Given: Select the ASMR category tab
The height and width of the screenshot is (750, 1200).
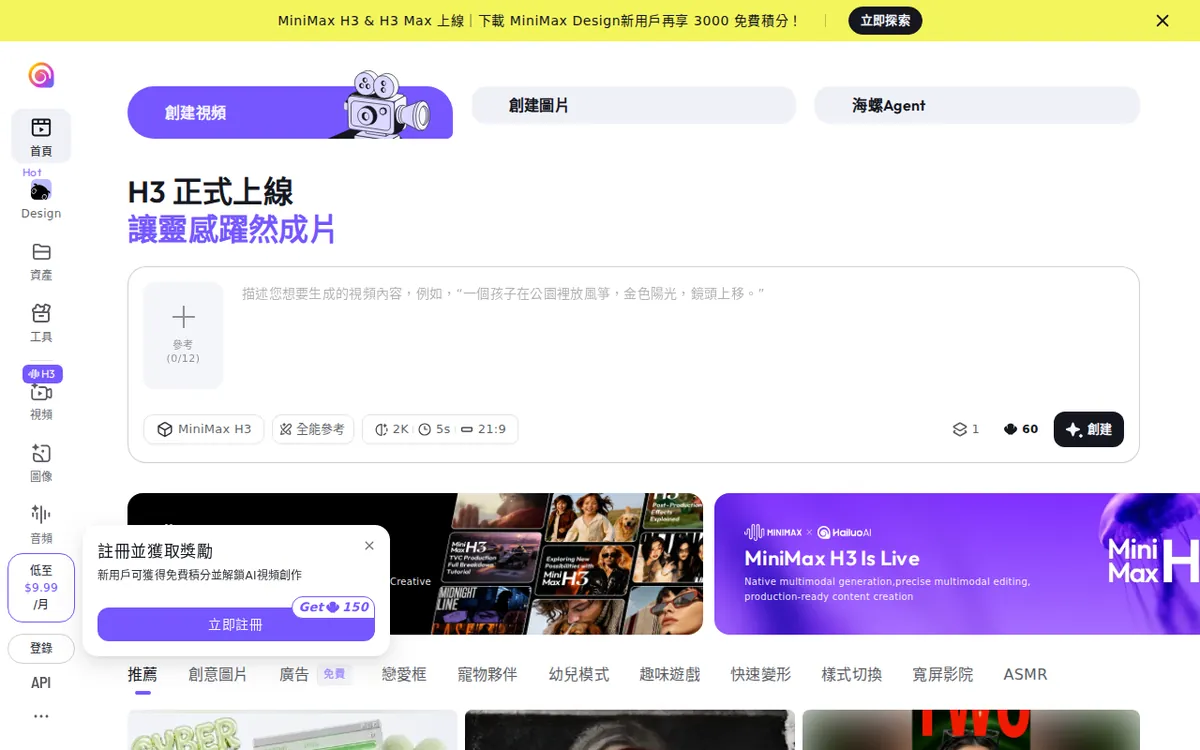Looking at the screenshot, I should [1025, 675].
